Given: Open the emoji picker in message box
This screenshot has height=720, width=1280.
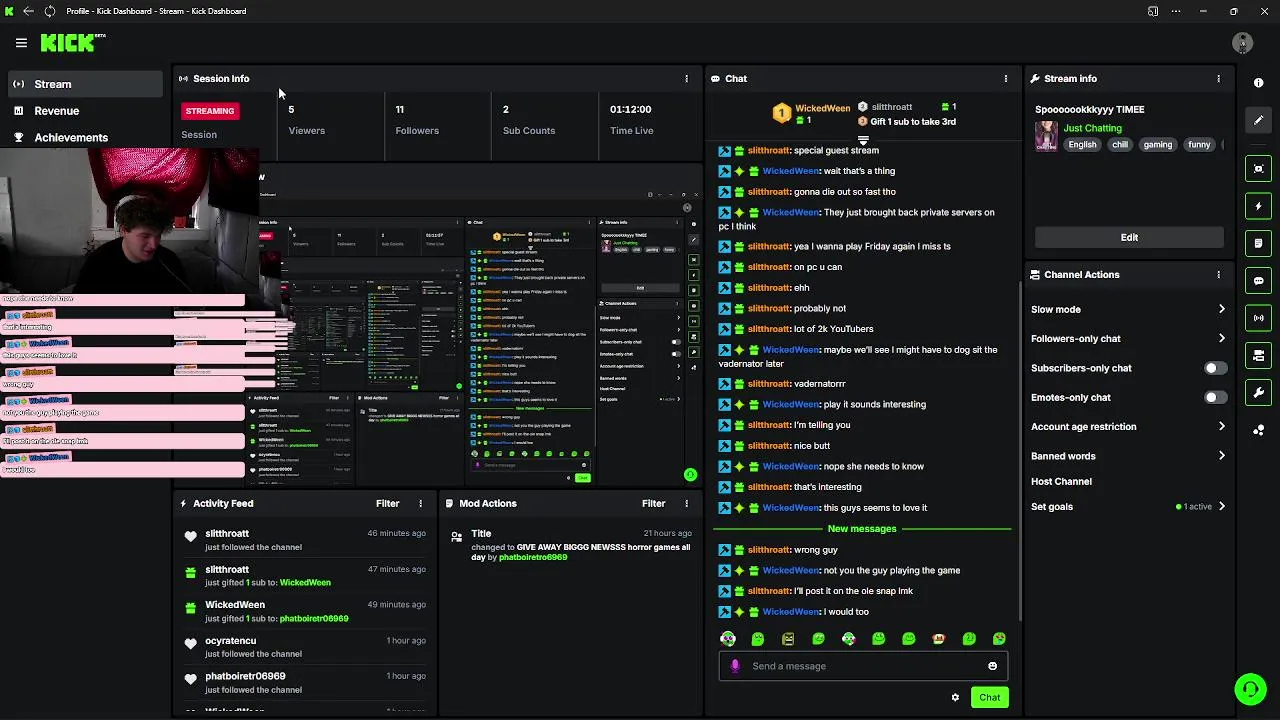Looking at the screenshot, I should click(992, 666).
